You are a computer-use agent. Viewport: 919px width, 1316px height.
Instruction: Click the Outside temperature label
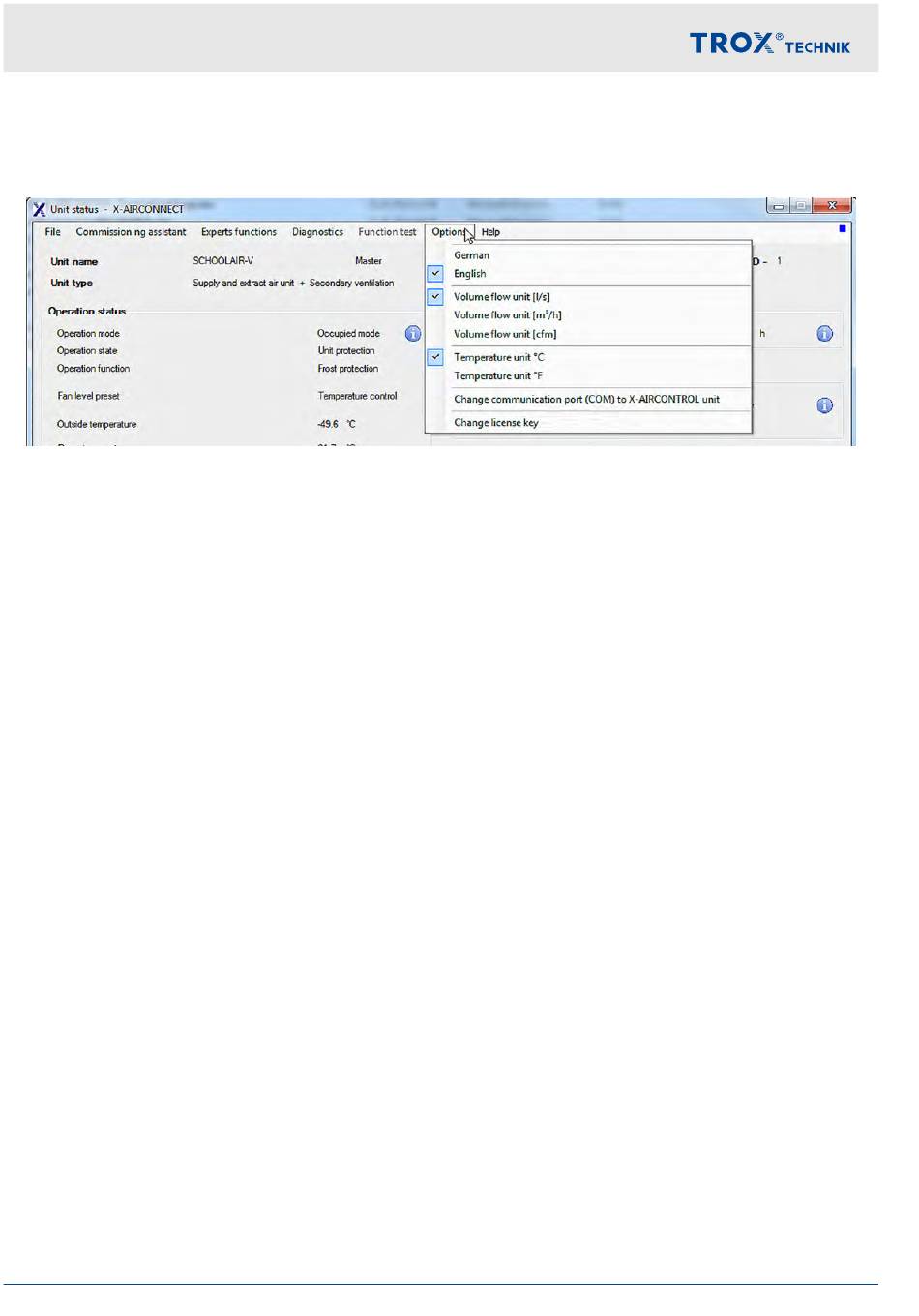[x=97, y=424]
